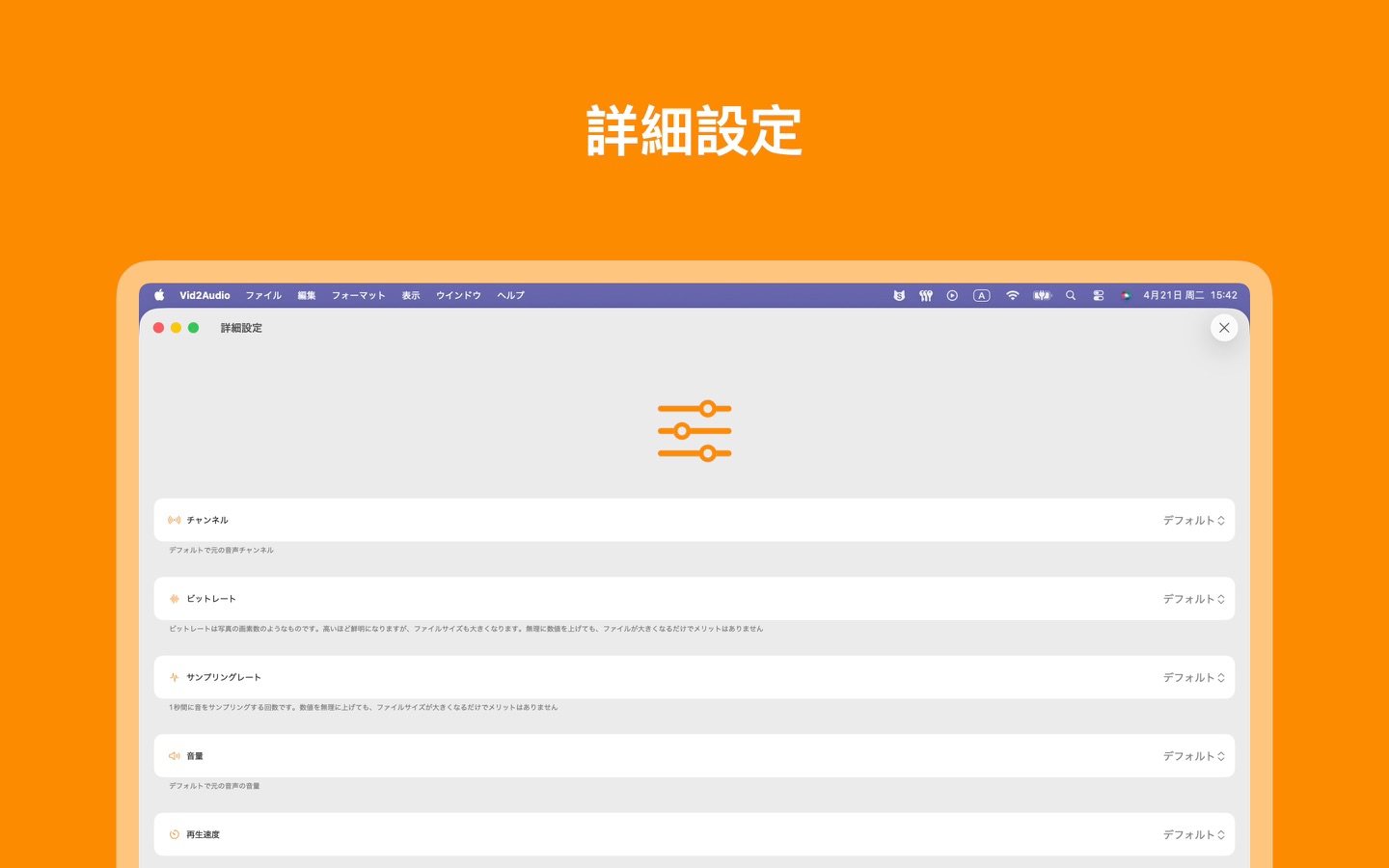Click the ビットレート row label

pyautogui.click(x=211, y=599)
